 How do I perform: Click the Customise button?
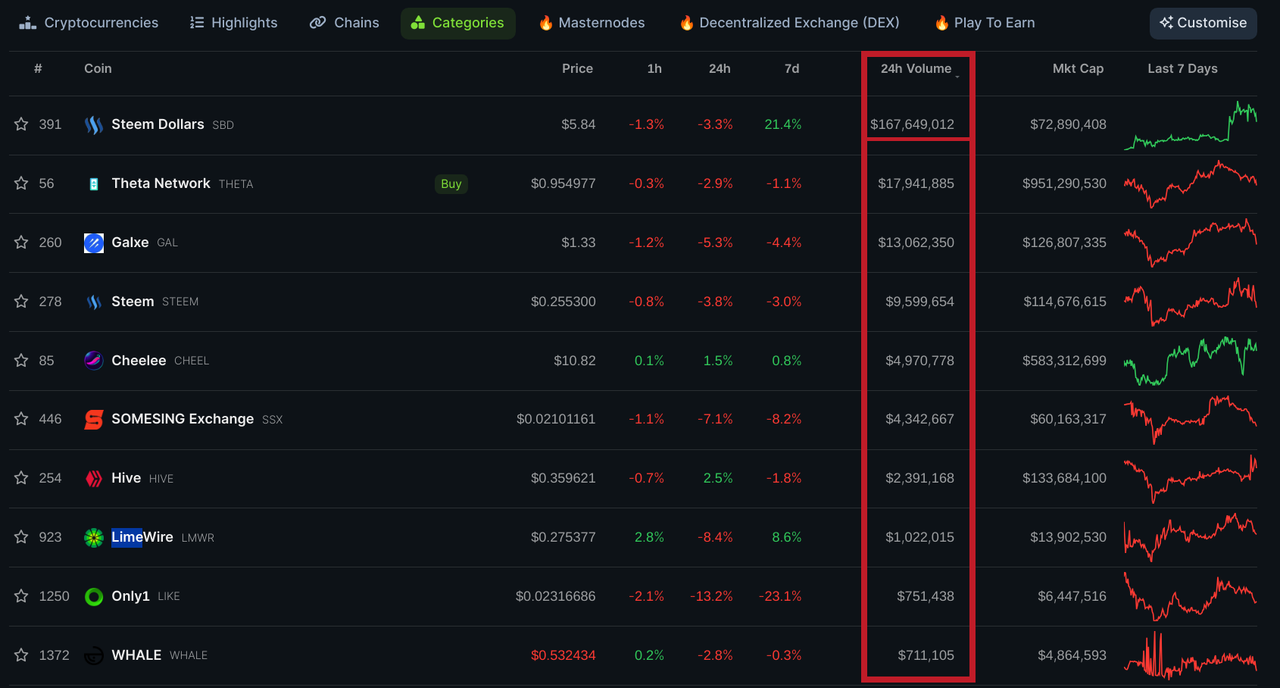pyautogui.click(x=1203, y=23)
